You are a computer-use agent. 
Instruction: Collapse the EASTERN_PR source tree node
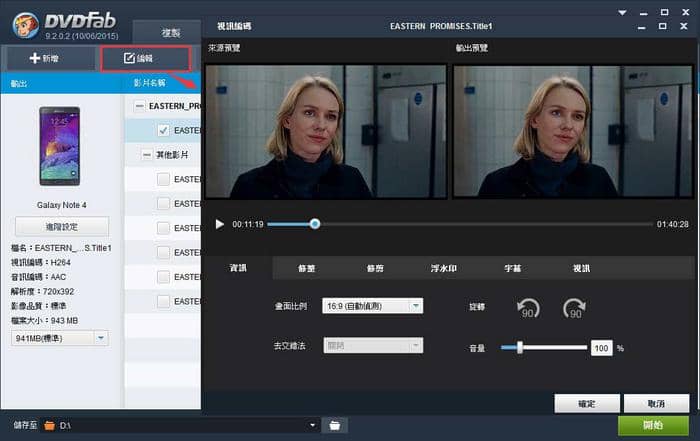140,106
